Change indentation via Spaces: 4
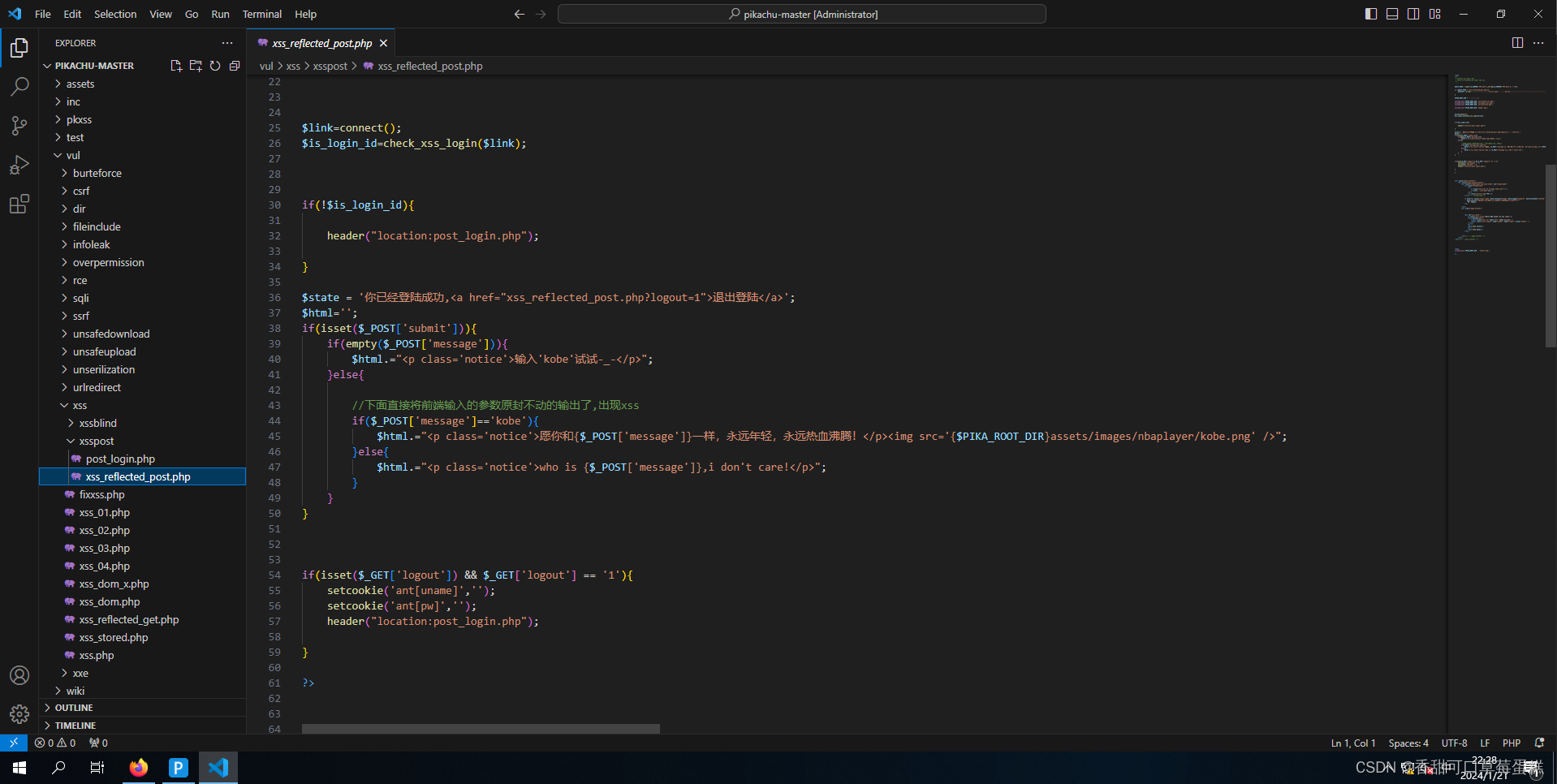1557x784 pixels. point(1408,743)
